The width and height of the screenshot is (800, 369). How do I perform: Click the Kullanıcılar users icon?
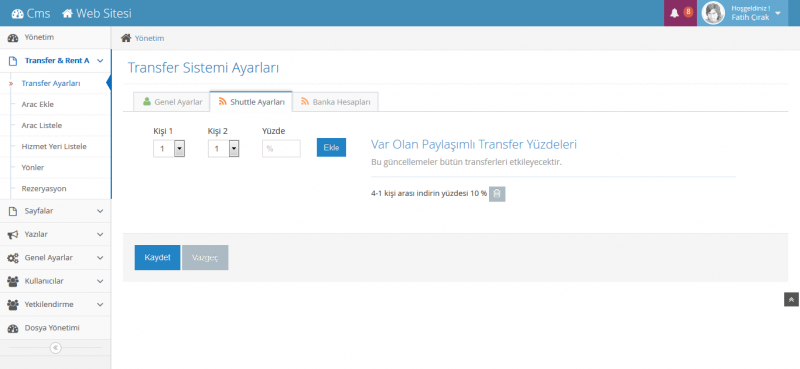pyautogui.click(x=13, y=281)
